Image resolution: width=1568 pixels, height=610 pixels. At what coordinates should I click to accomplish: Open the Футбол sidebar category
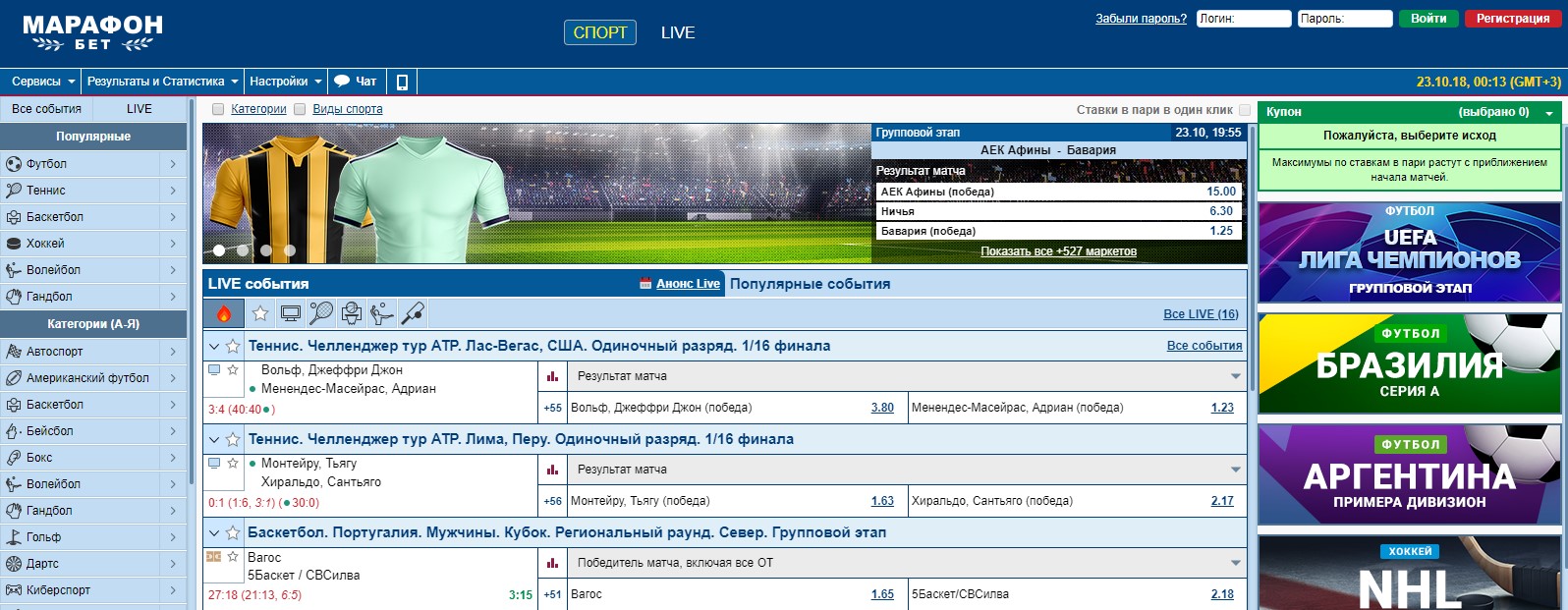click(93, 164)
